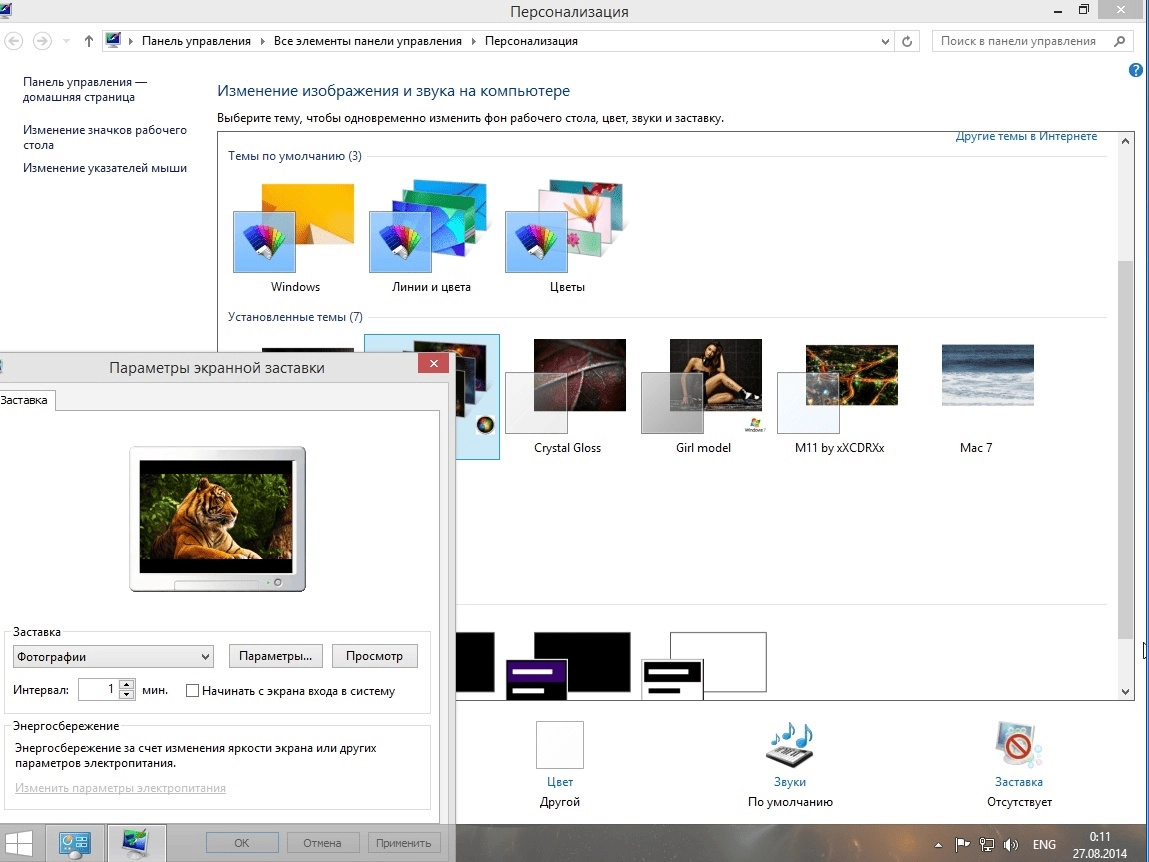The height and width of the screenshot is (862, 1149).
Task: Open the Windows Start button
Action: point(18,843)
